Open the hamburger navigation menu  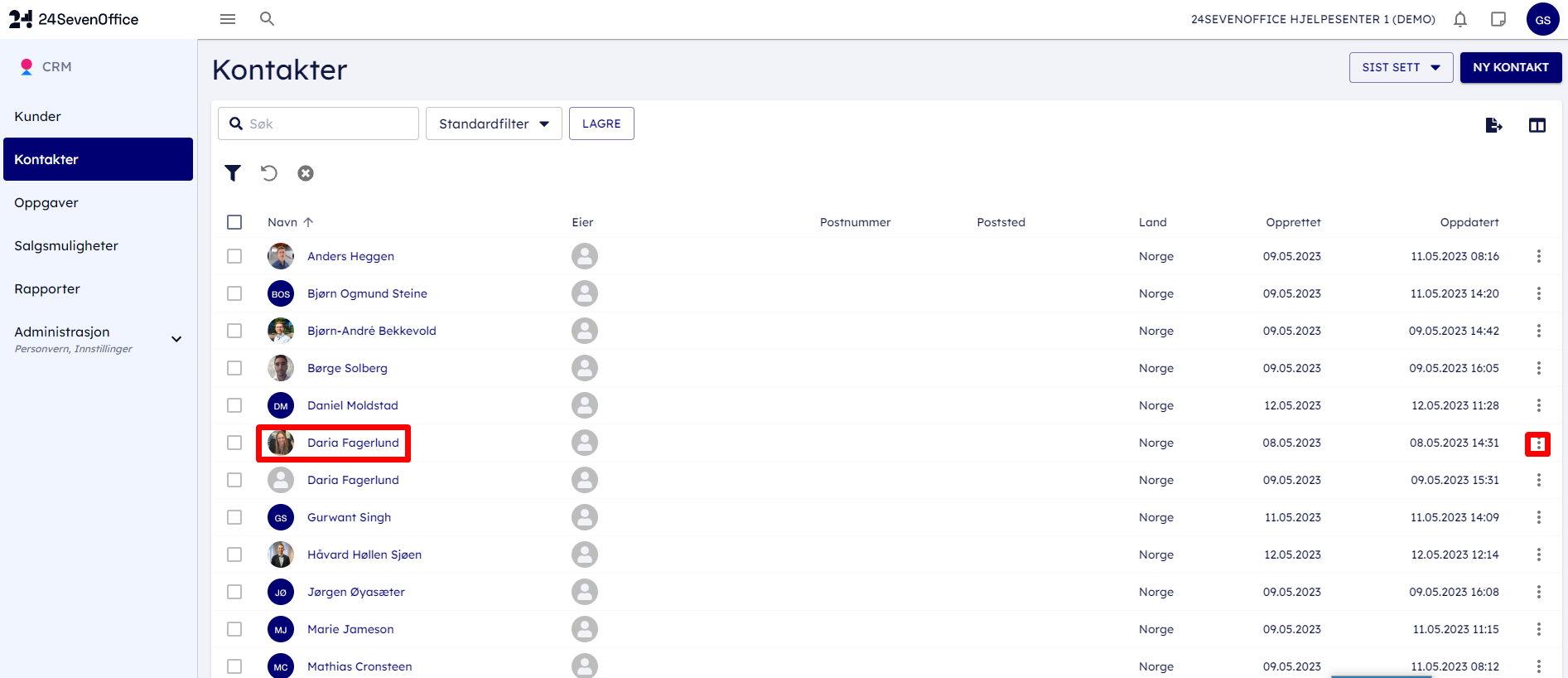click(228, 19)
